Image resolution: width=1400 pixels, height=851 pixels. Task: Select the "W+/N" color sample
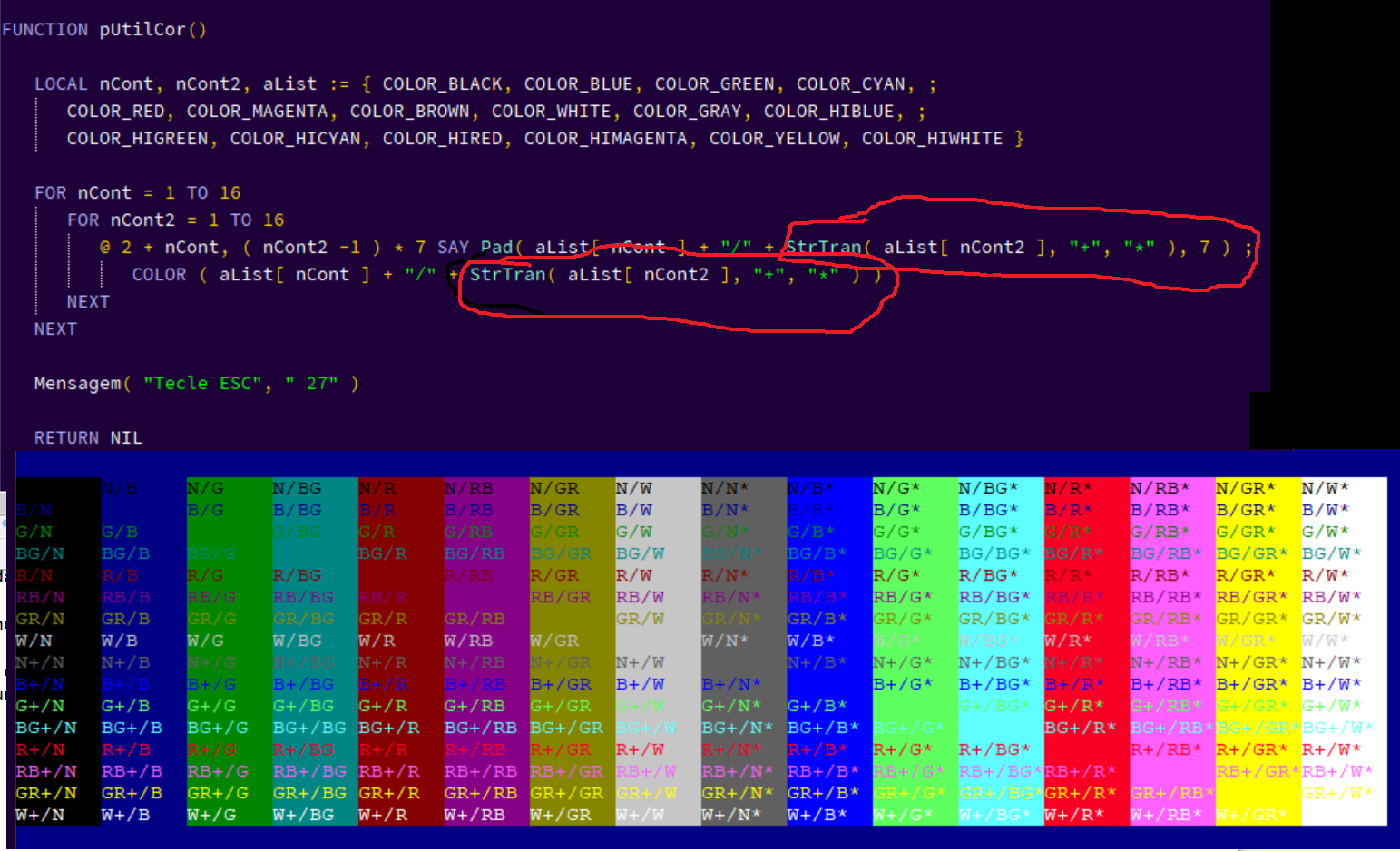pos(40,815)
